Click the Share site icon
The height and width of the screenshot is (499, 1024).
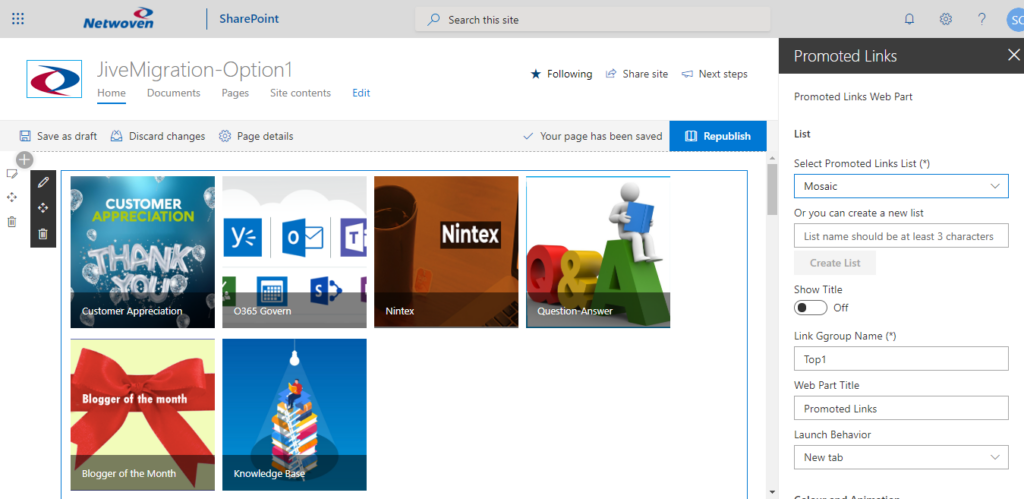611,74
